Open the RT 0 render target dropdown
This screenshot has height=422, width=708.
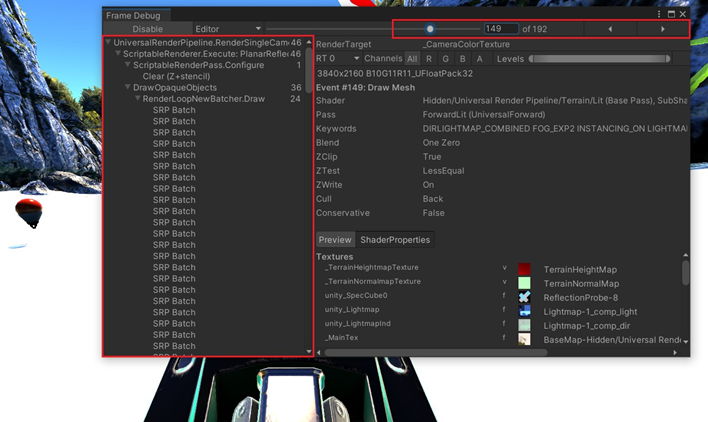(x=338, y=59)
